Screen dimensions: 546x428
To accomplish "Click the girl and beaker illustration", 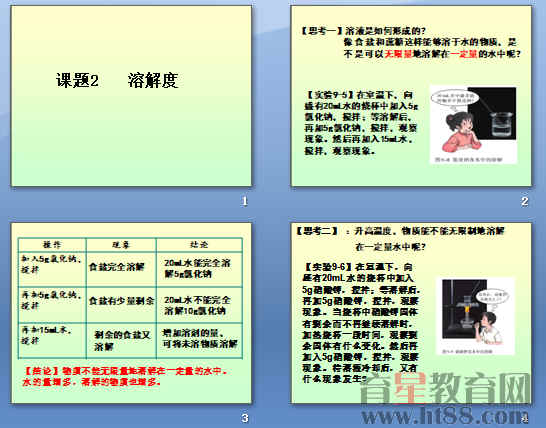I will click(474, 125).
